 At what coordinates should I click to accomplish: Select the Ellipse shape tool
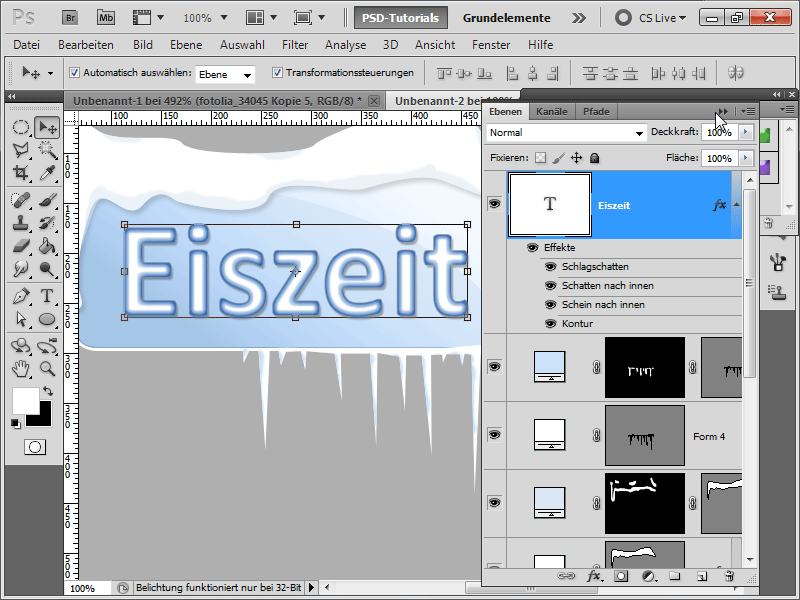coord(47,319)
